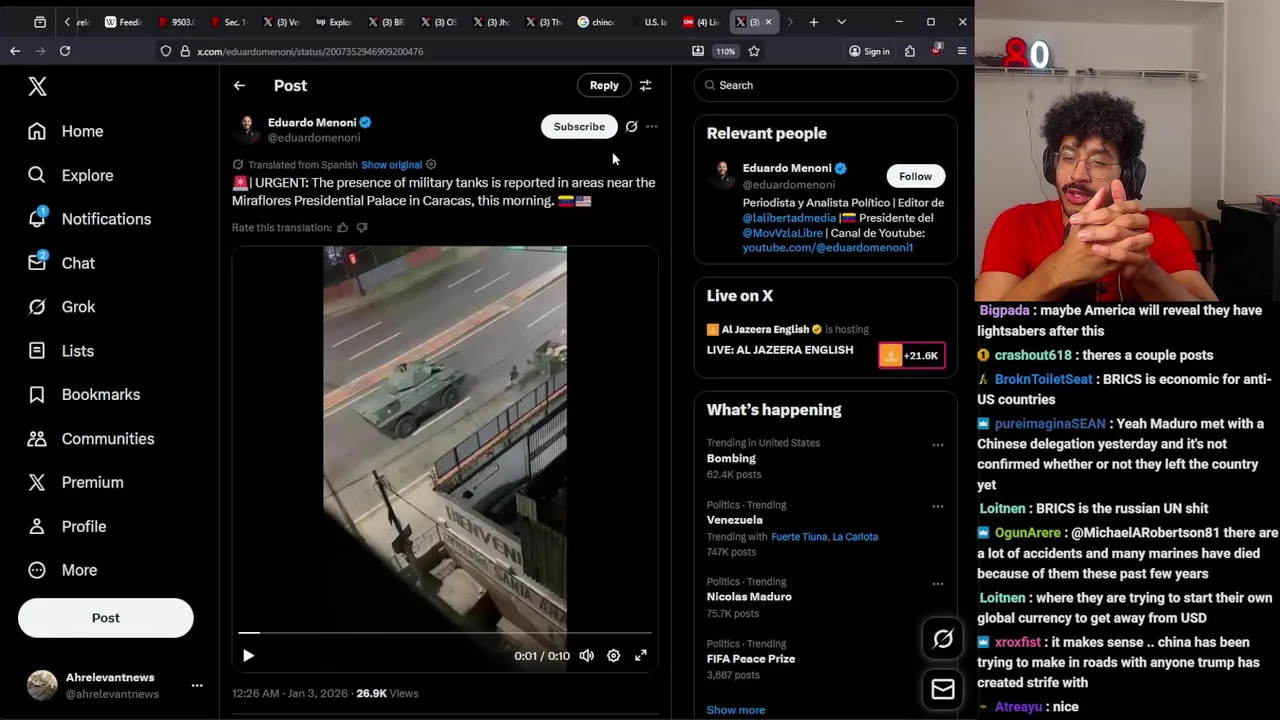Open the Explore page
Viewport: 1280px width, 720px height.
[x=71, y=175]
